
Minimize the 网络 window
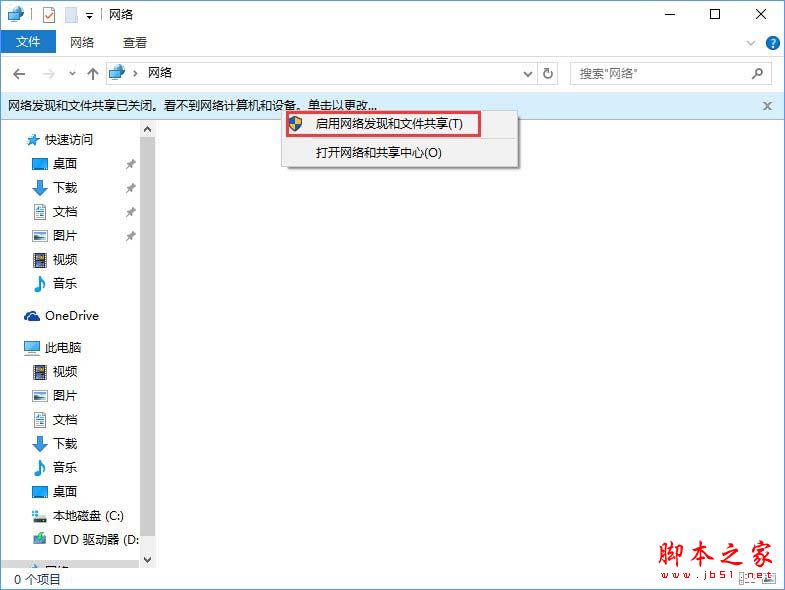[x=670, y=15]
